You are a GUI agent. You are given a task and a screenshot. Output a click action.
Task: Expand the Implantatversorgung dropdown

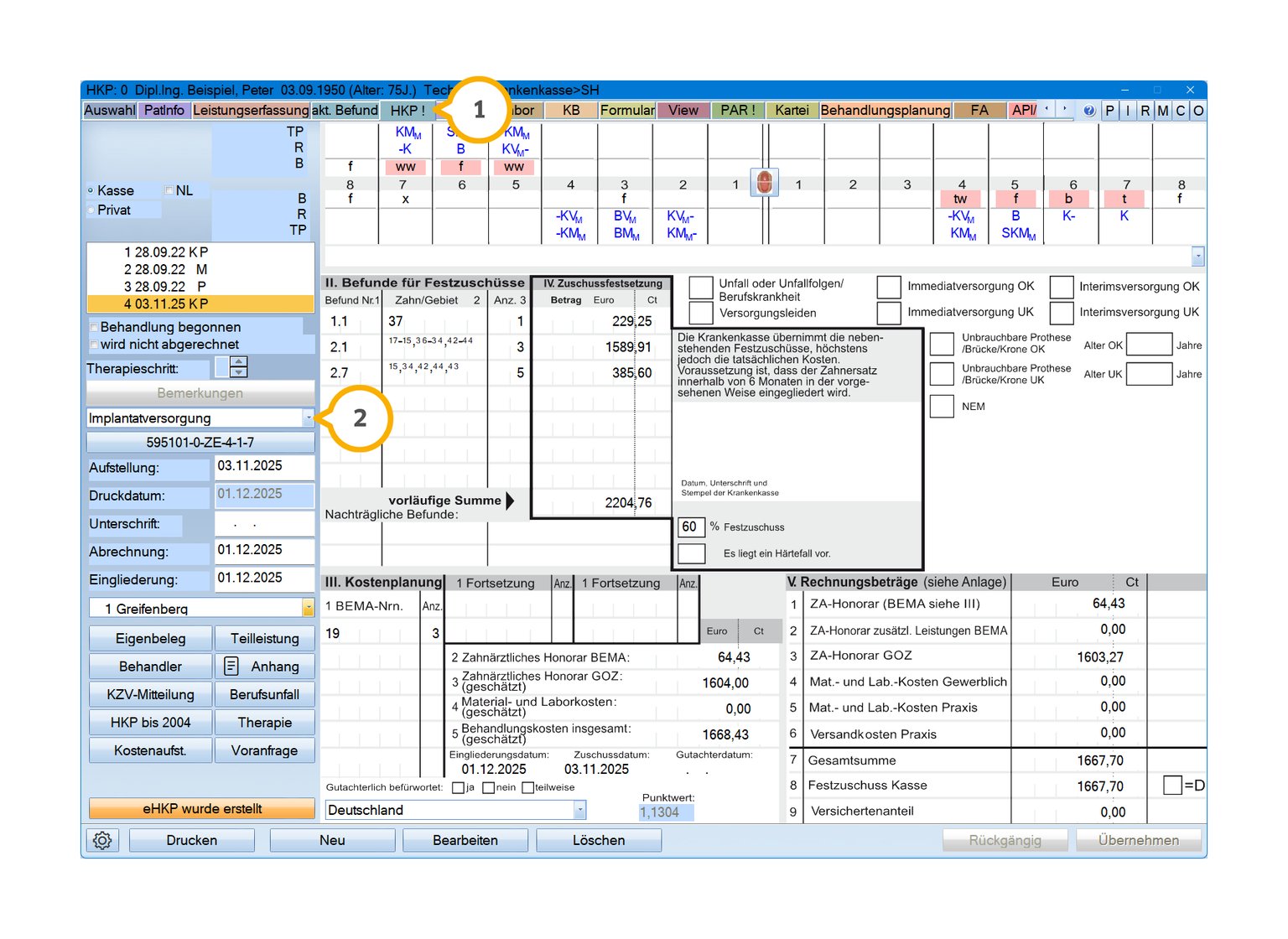[309, 418]
